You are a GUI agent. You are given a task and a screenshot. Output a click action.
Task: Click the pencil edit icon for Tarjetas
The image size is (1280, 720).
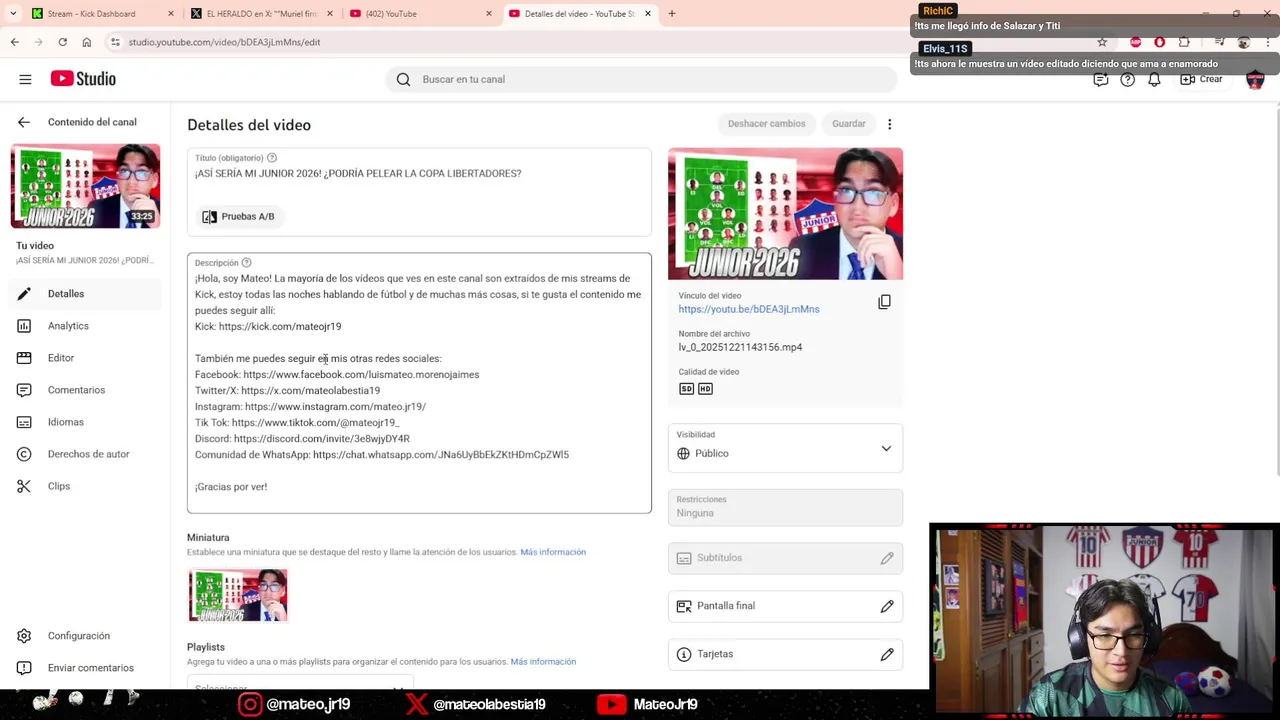(887, 654)
